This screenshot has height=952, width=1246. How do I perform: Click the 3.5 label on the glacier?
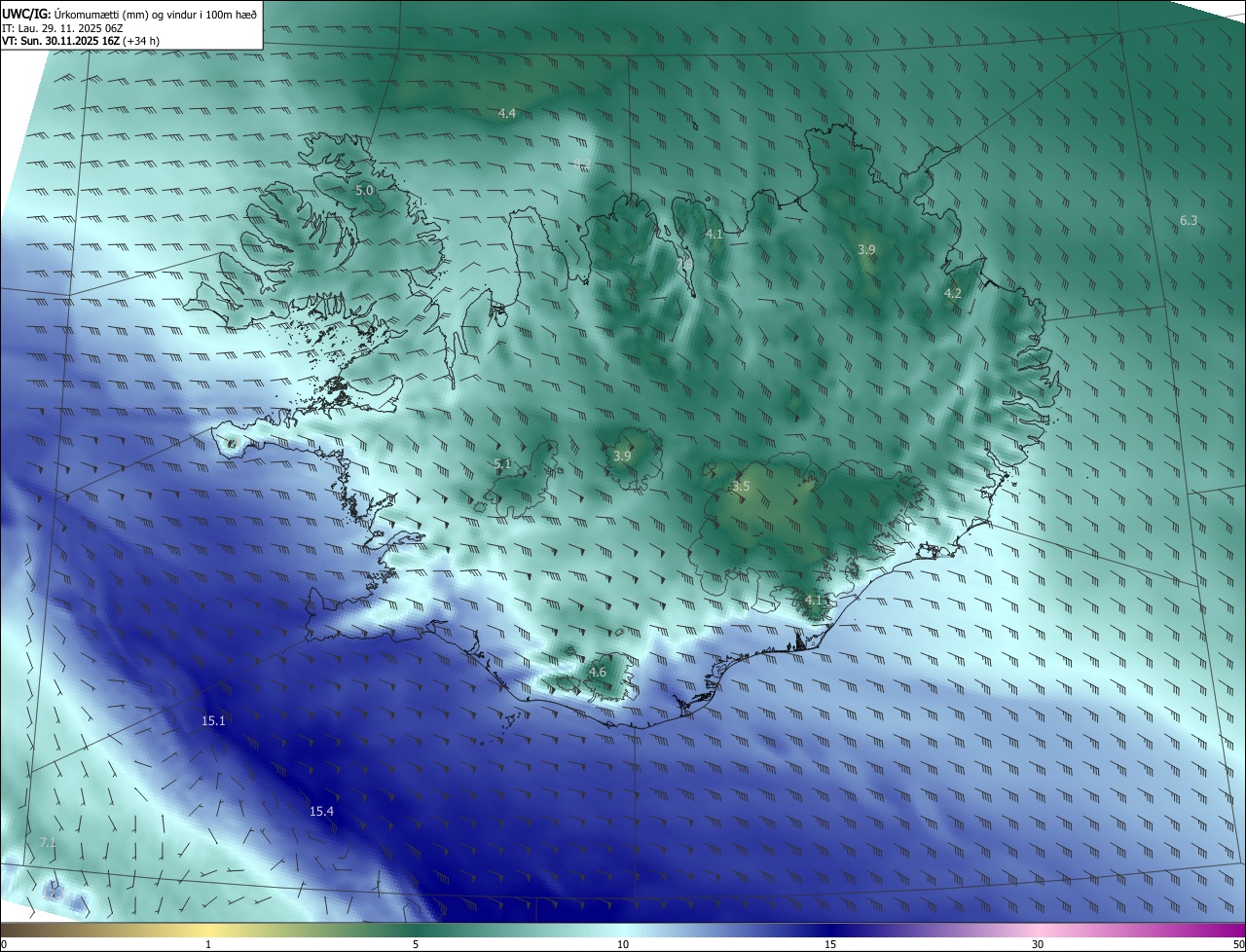741,487
